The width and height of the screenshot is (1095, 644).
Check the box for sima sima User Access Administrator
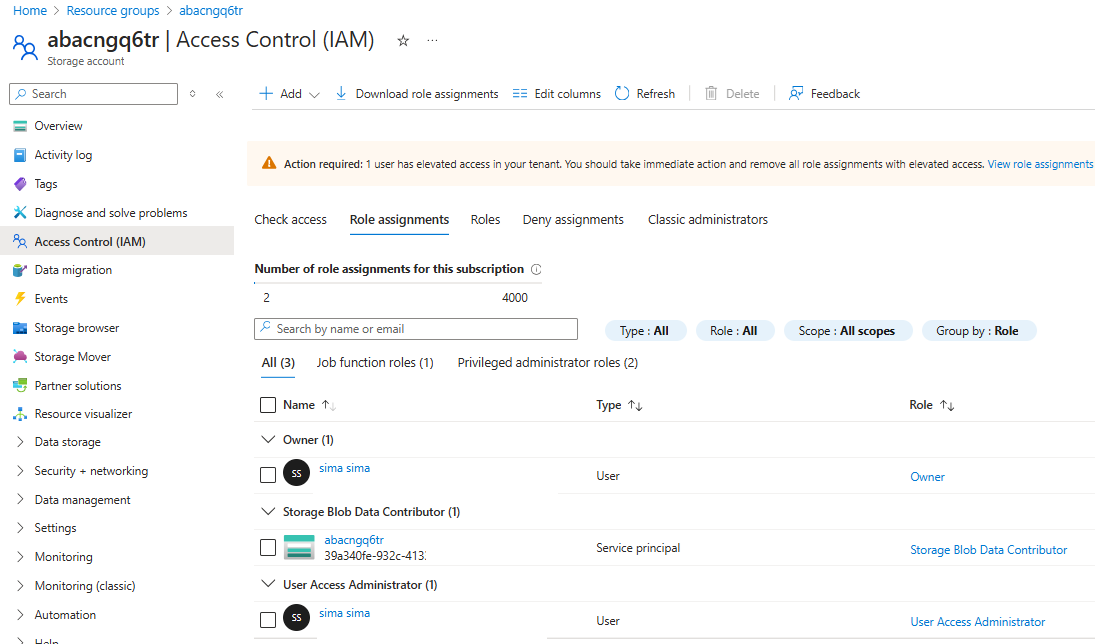[267, 620]
